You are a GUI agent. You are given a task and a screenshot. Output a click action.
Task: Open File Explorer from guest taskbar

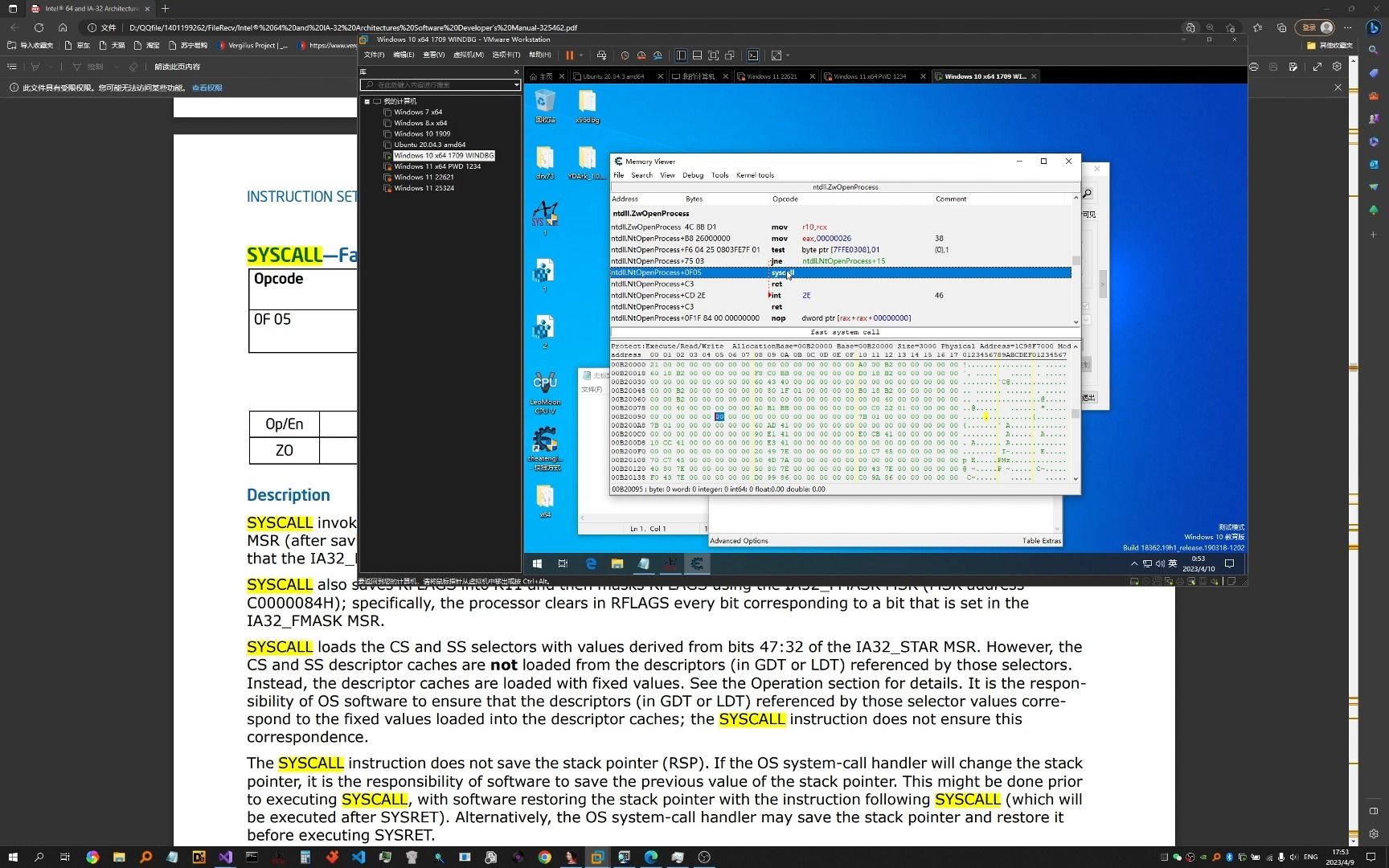(617, 564)
